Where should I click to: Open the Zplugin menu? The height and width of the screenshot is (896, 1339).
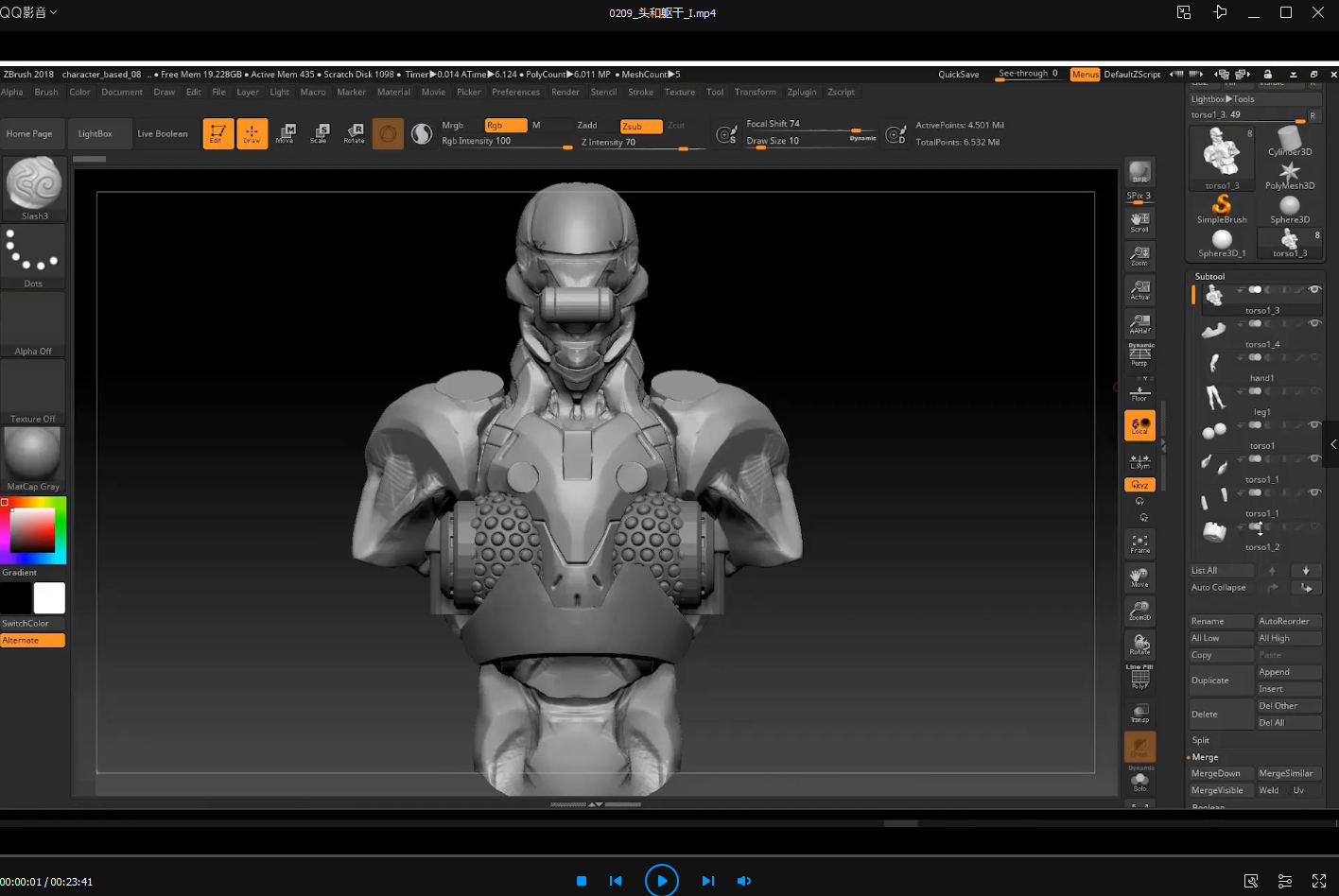(801, 92)
